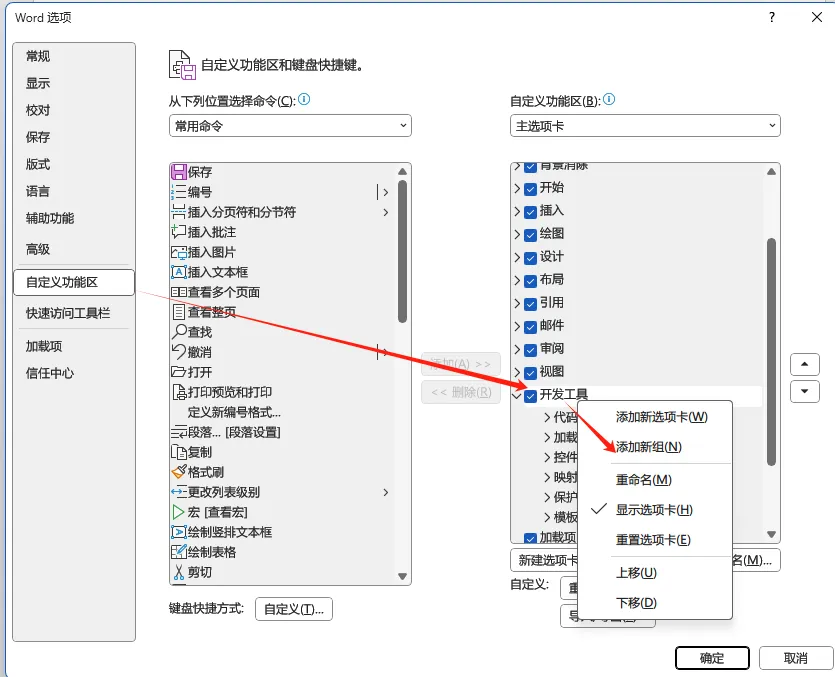Viewport: 835px width, 677px height.
Task: Toggle 显示选项卡(H) in the context menu
Action: pos(654,509)
